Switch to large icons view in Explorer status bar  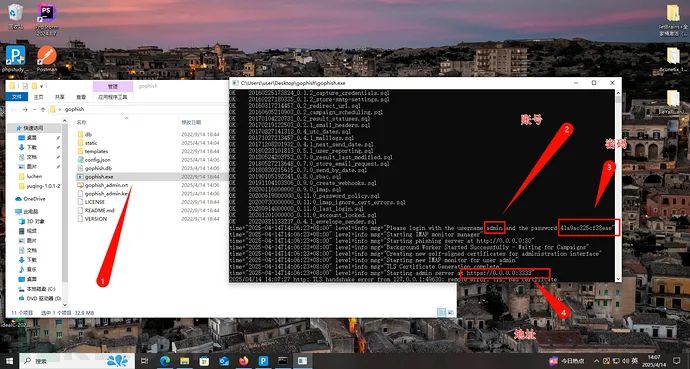[451, 313]
